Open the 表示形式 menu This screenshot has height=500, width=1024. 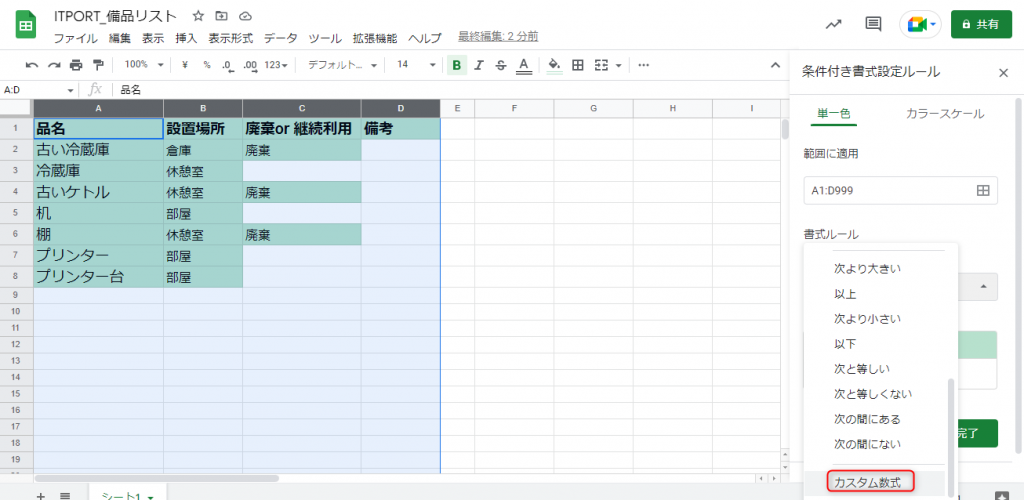point(231,38)
